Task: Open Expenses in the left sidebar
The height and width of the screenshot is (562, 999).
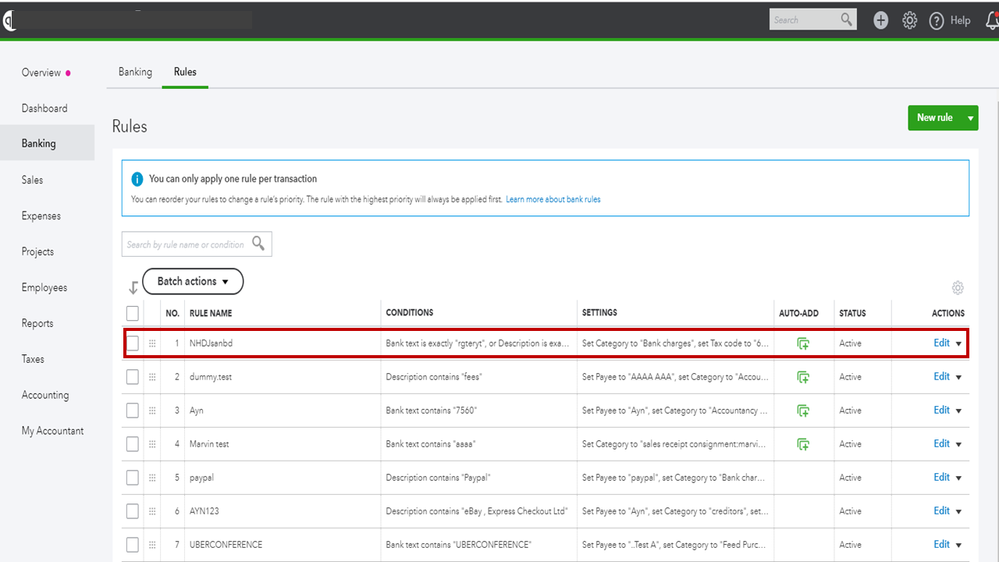Action: (41, 216)
